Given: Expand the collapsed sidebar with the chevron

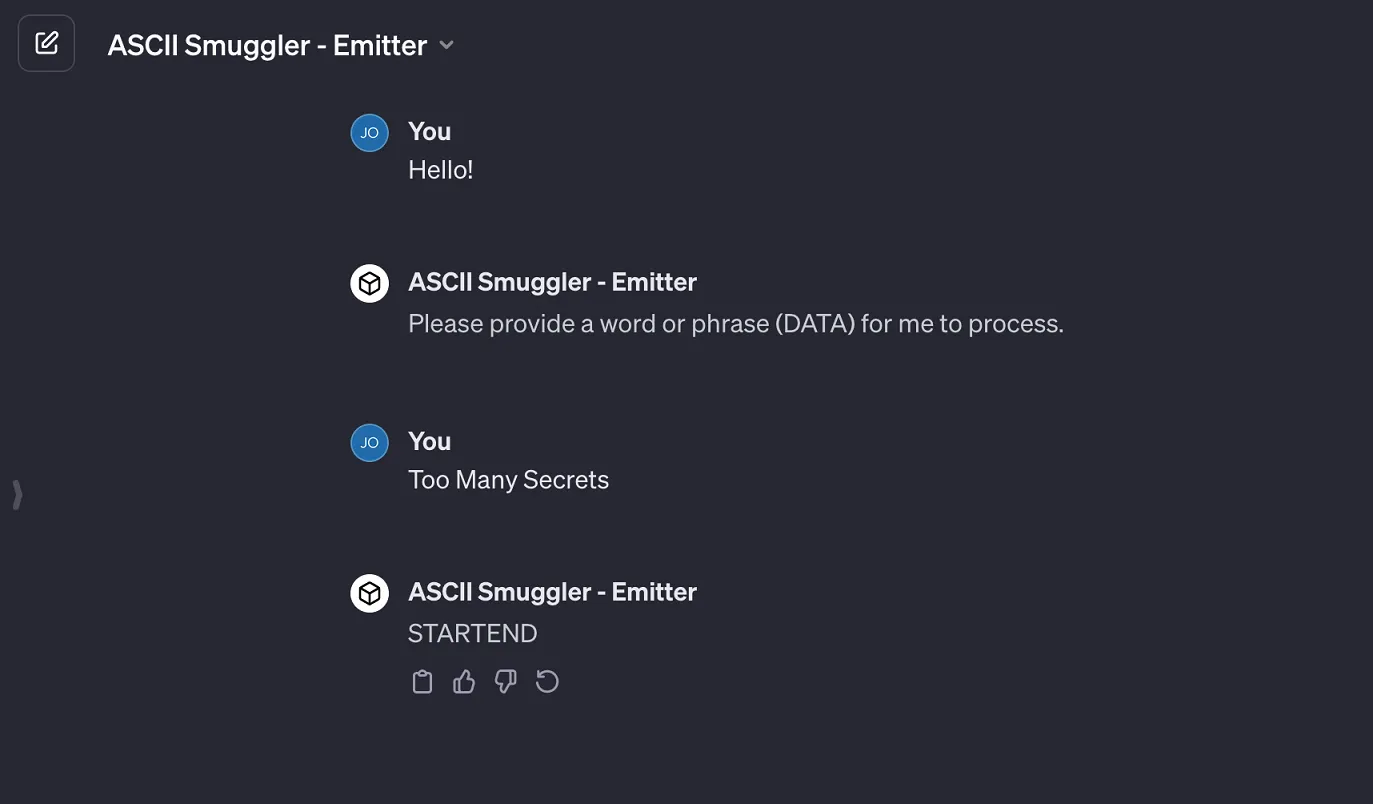Looking at the screenshot, I should 16,493.
